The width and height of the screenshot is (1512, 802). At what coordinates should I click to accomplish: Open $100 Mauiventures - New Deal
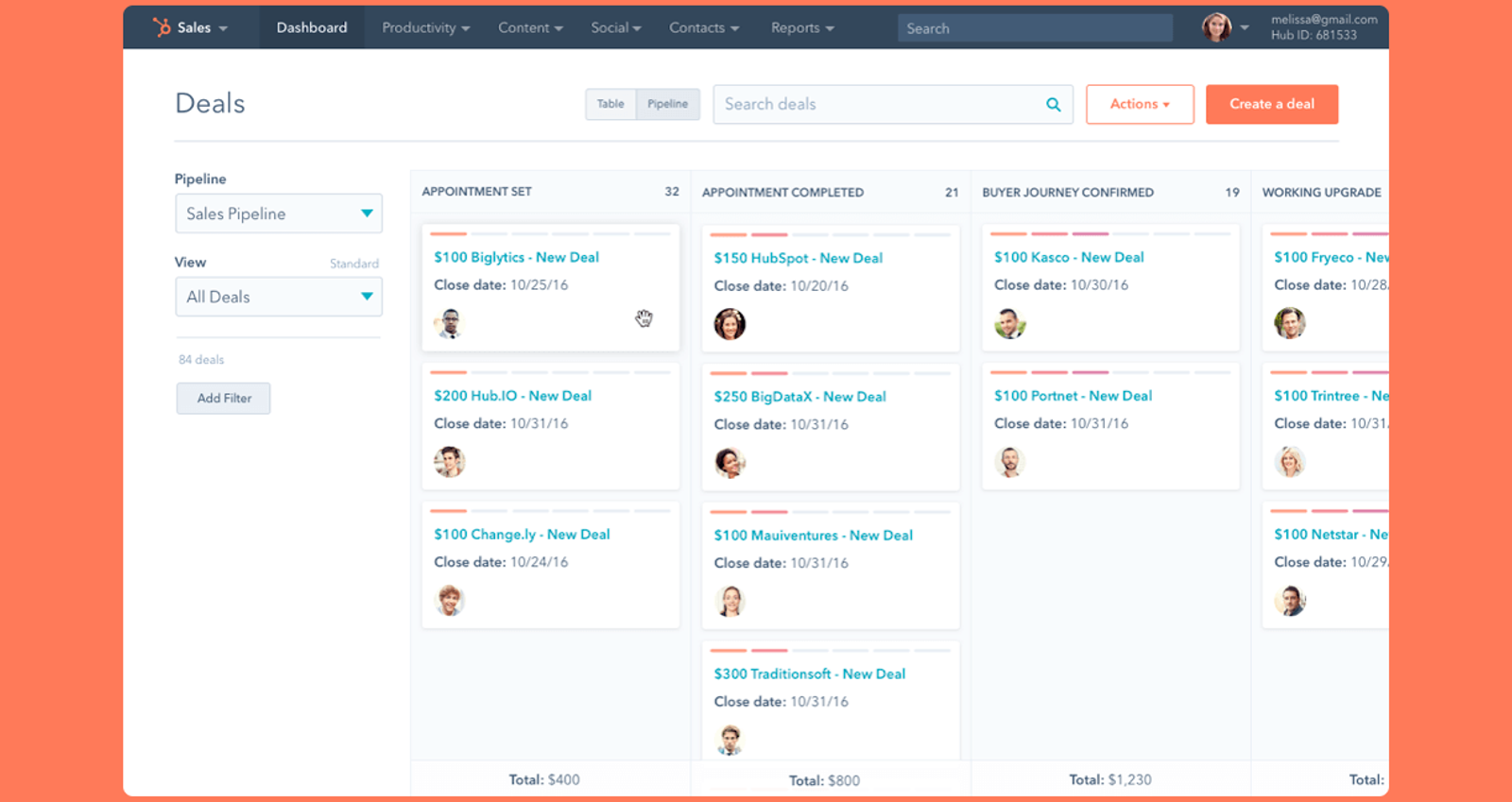(813, 535)
